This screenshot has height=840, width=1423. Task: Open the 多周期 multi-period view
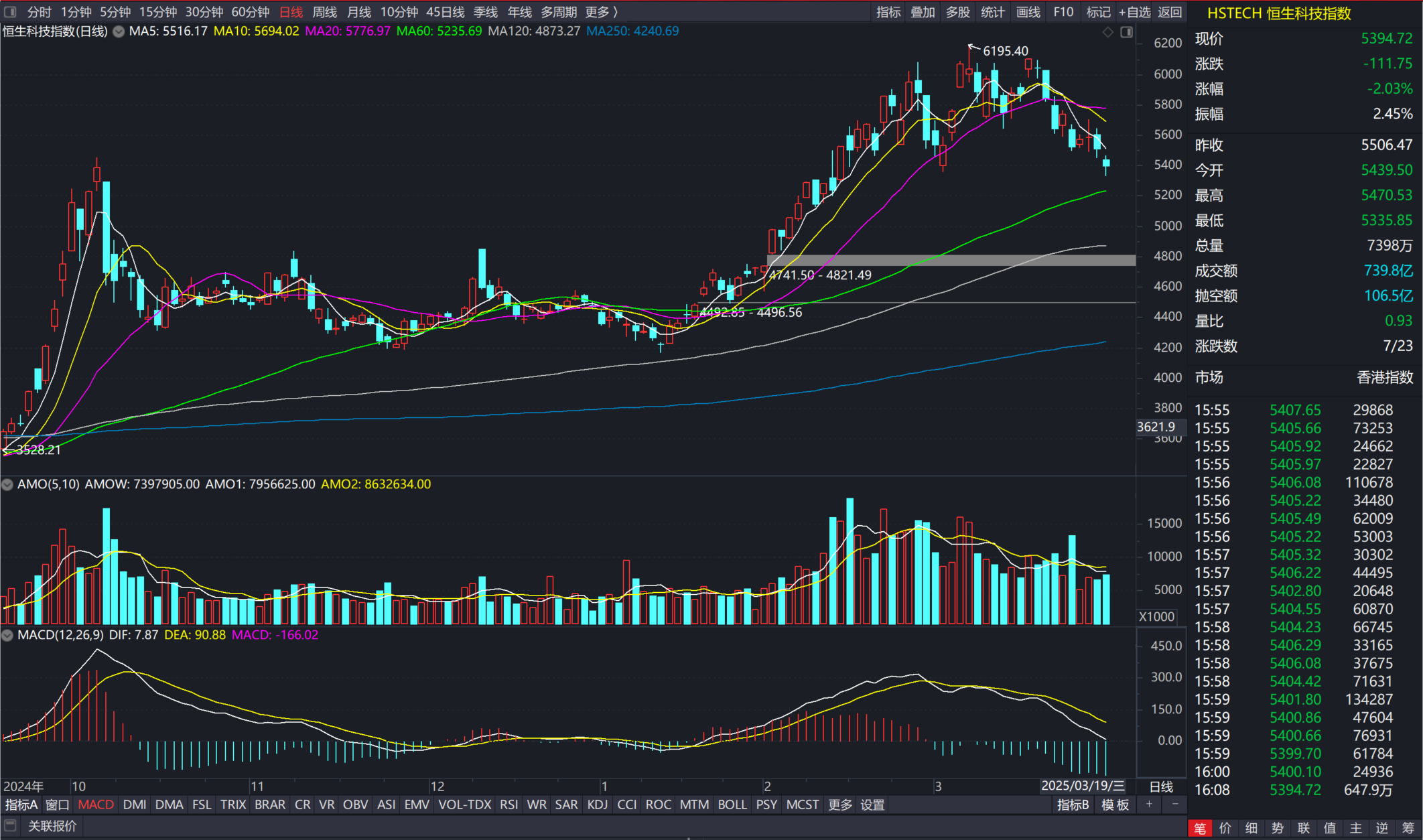(559, 12)
